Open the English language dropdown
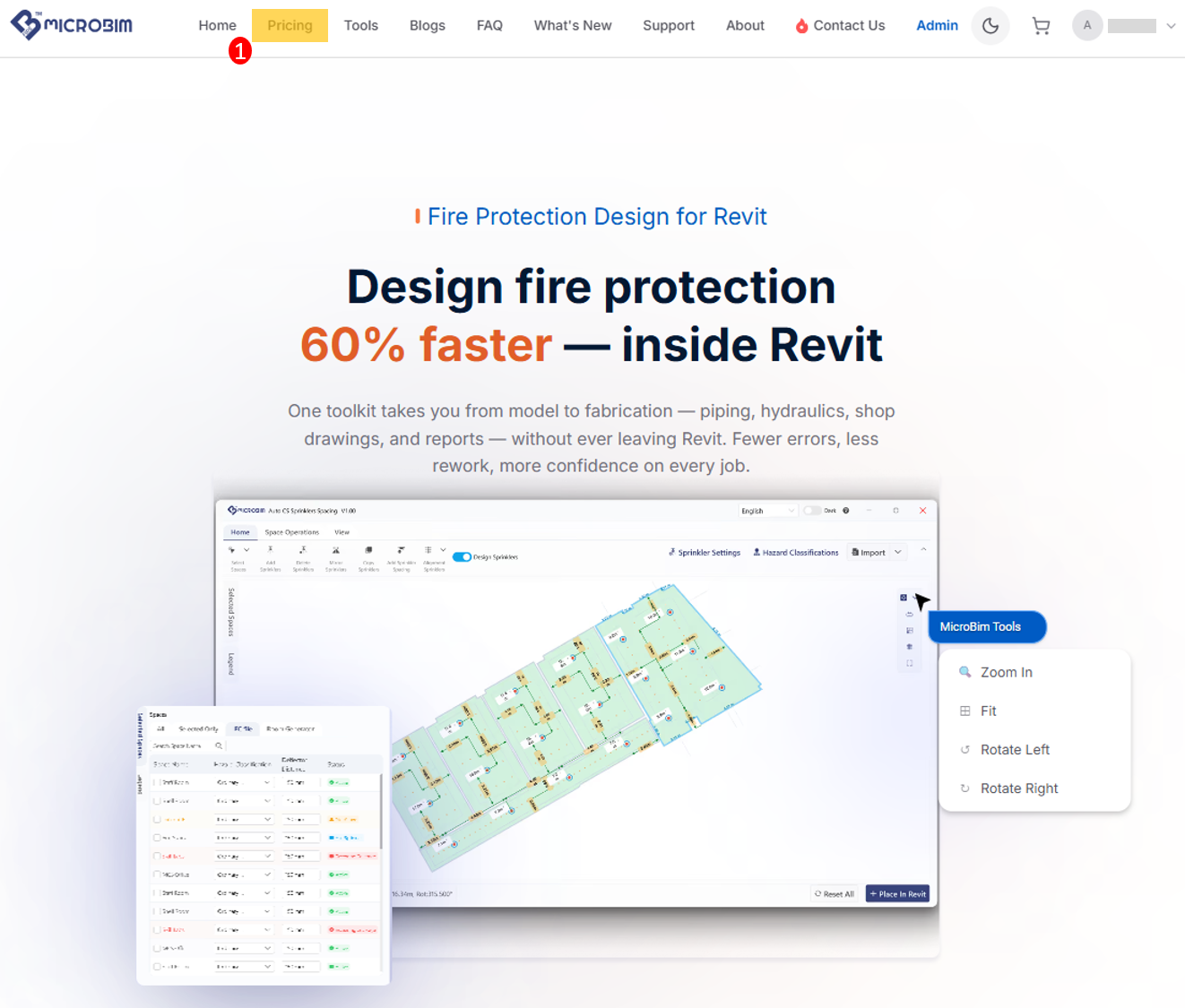 767,511
